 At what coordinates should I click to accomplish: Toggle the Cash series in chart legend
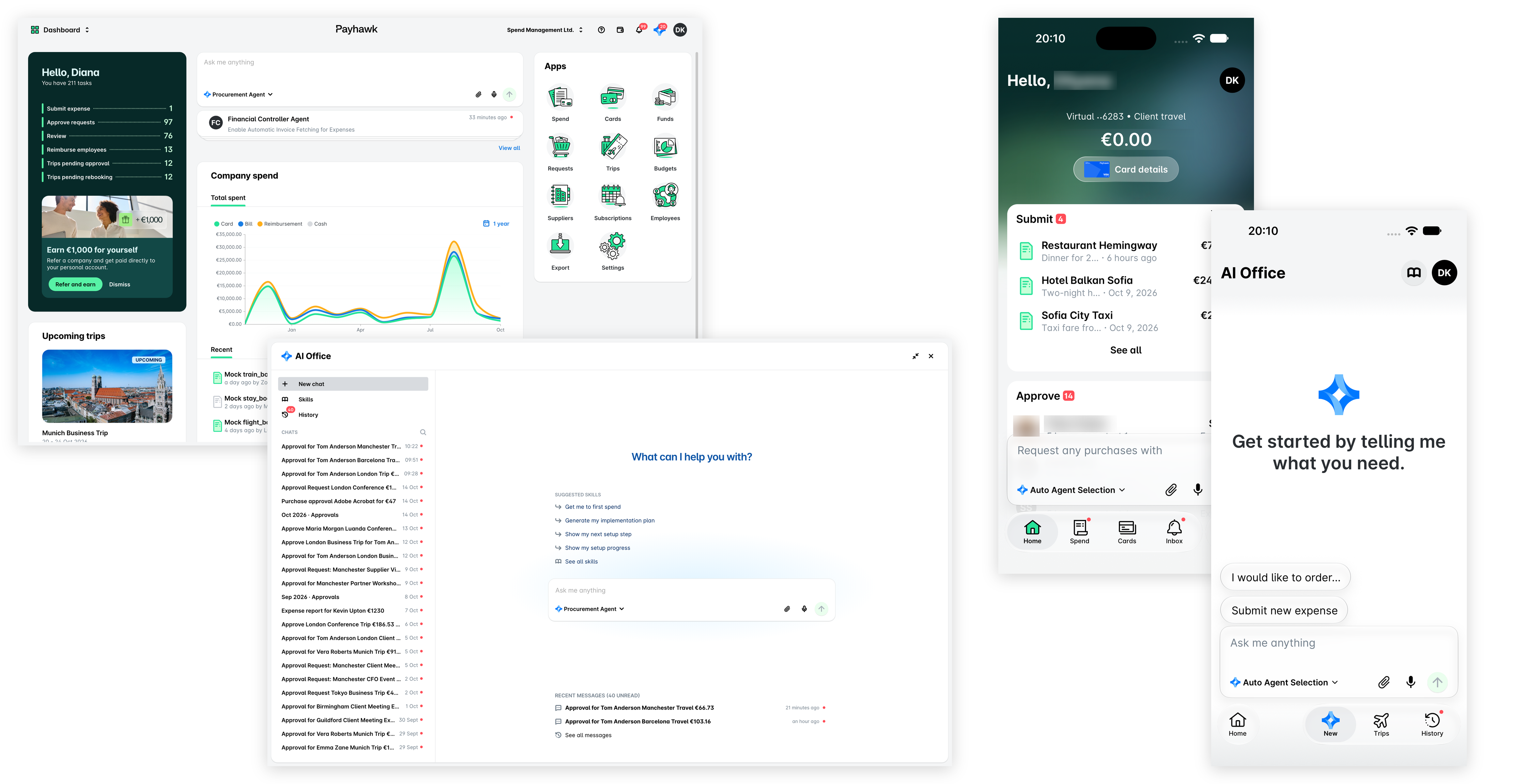[317, 224]
